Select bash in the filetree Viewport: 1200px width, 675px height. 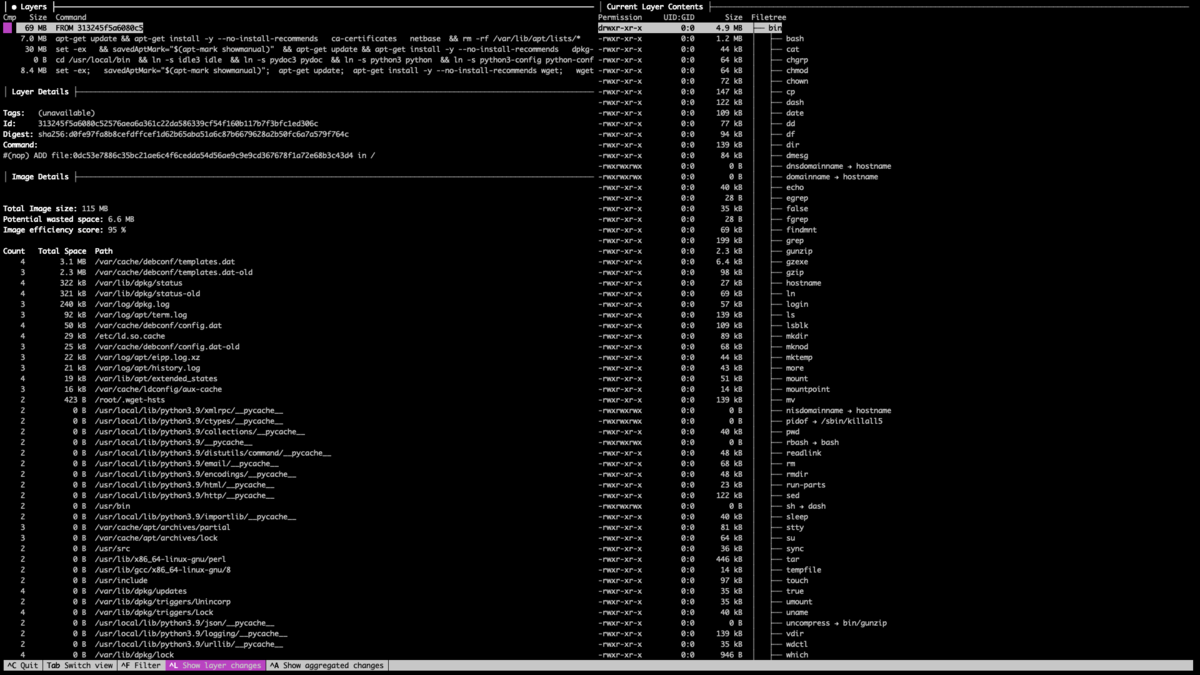794,39
